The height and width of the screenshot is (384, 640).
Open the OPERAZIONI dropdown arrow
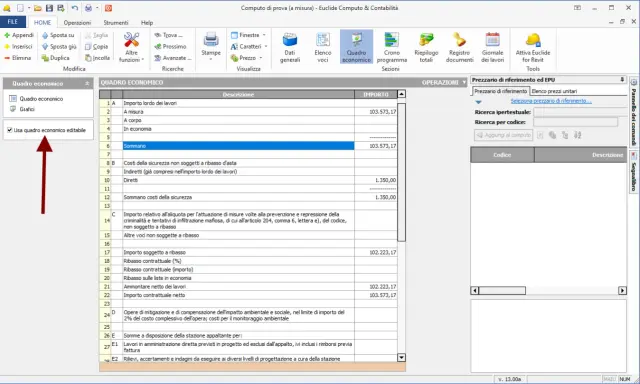coord(464,83)
